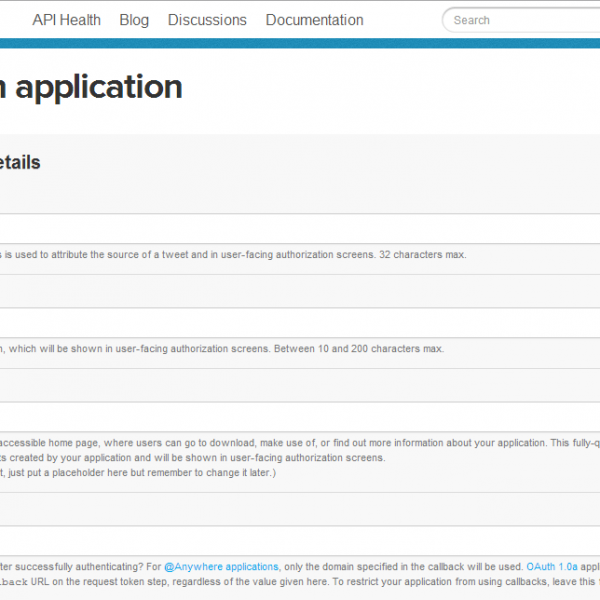The image size is (600, 600).
Task: Click the field above the 10 and 200 characters hint
Action: pyautogui.click(x=300, y=323)
